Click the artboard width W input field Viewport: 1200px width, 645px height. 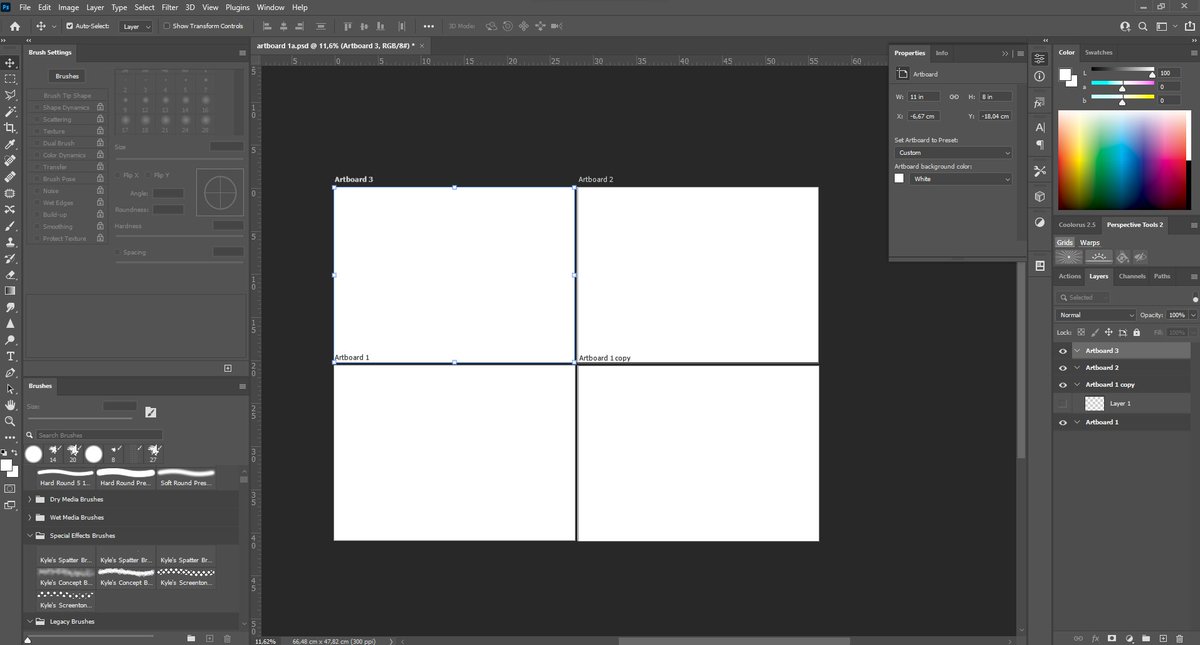[x=923, y=97]
